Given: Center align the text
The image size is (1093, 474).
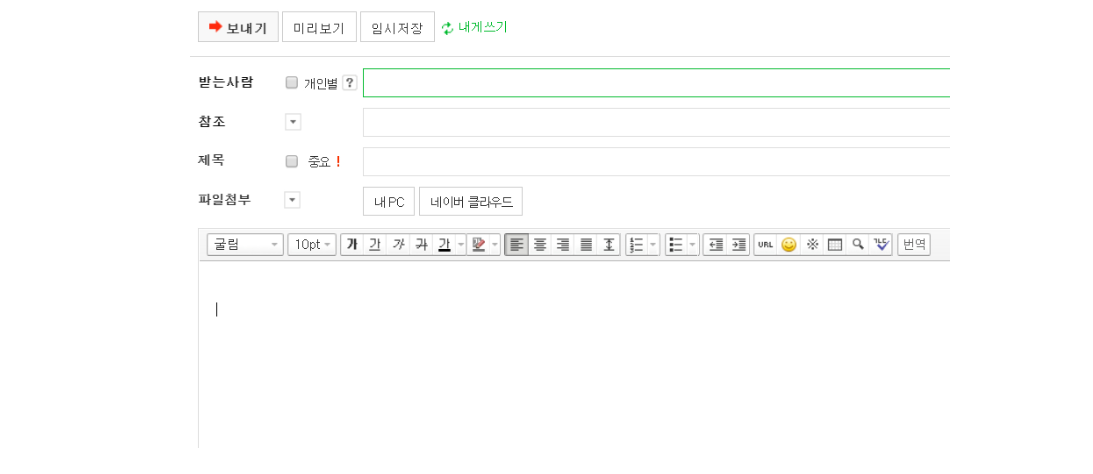Looking at the screenshot, I should [x=540, y=245].
